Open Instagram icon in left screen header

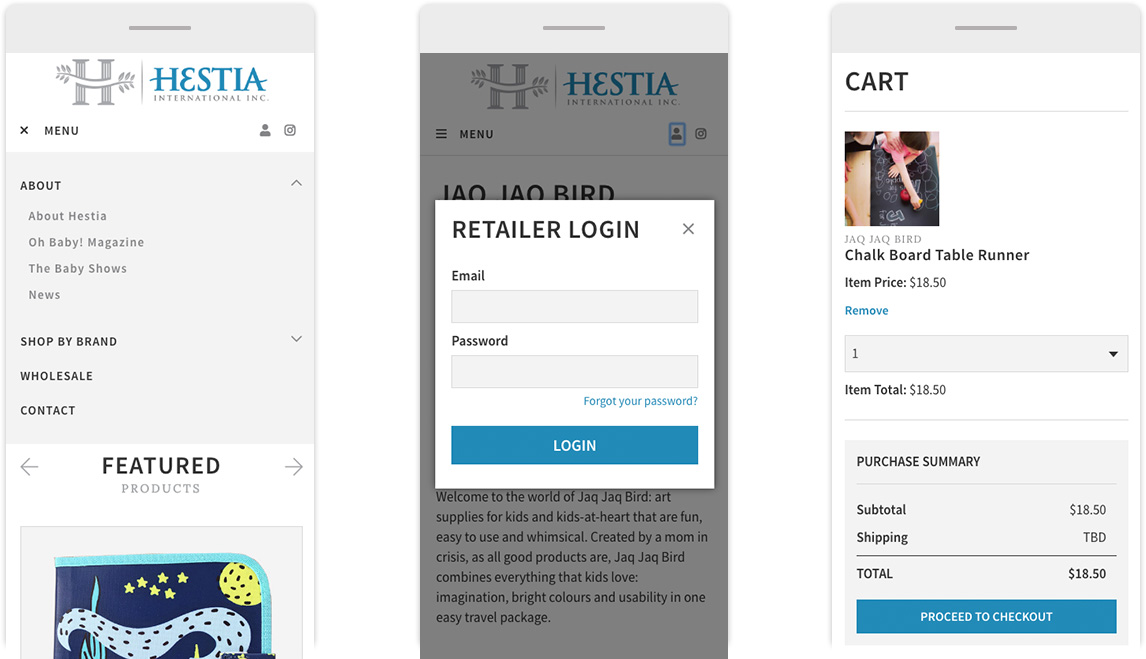290,130
